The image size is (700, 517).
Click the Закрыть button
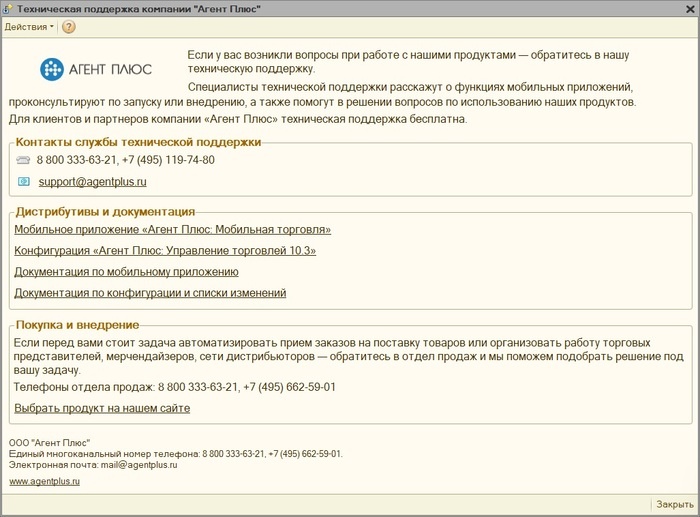pos(675,504)
